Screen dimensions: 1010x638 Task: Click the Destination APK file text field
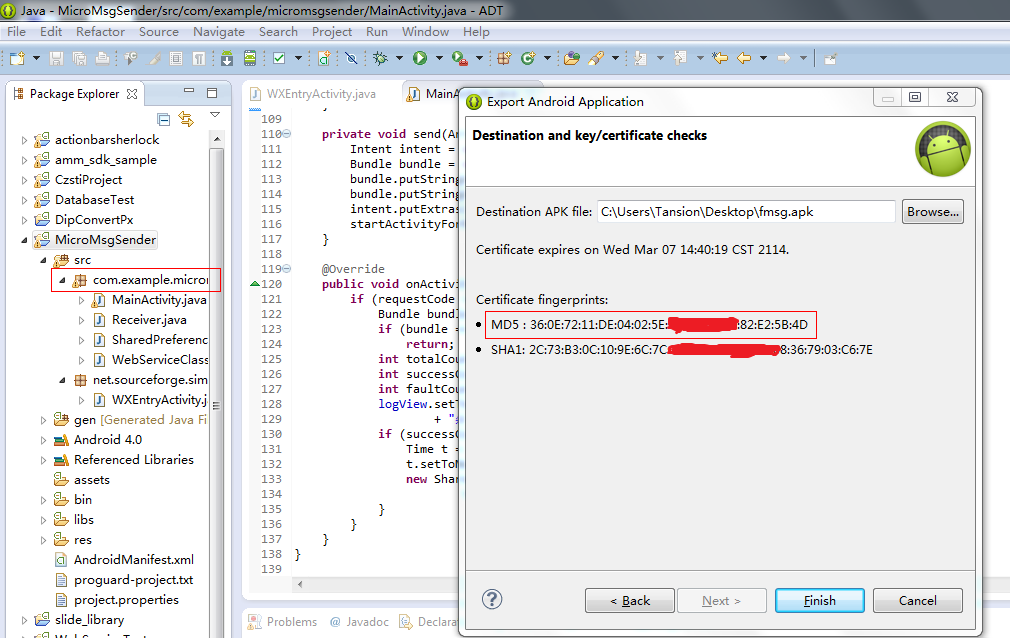tap(745, 211)
